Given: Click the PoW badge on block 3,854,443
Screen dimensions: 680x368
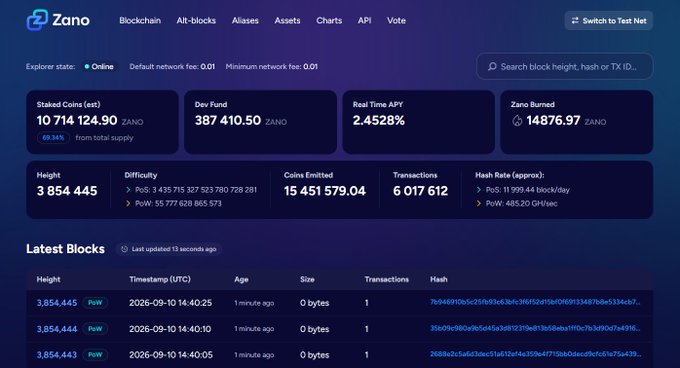Looking at the screenshot, I should tap(95, 355).
